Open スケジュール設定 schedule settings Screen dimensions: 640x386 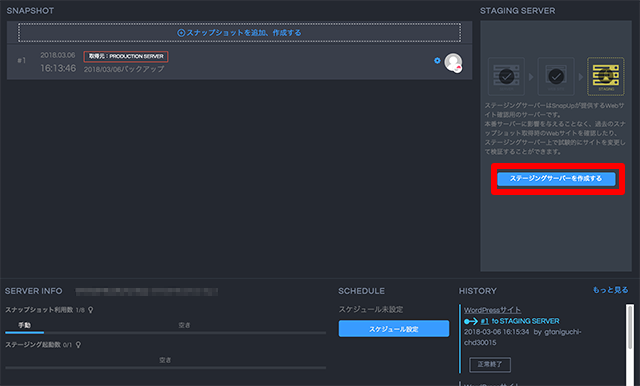[x=394, y=329]
